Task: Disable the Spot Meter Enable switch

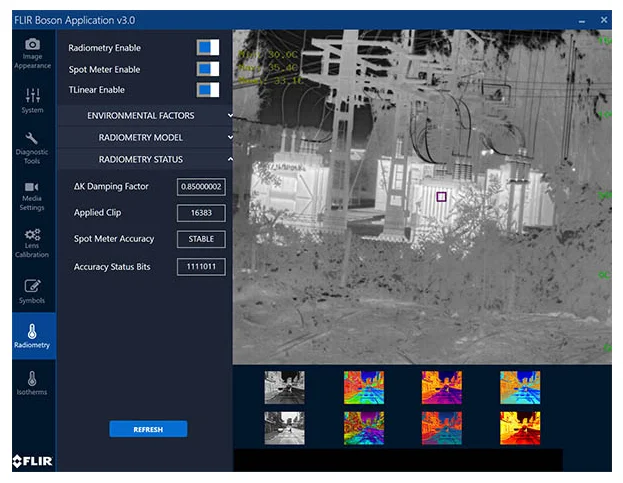Action: [x=207, y=69]
